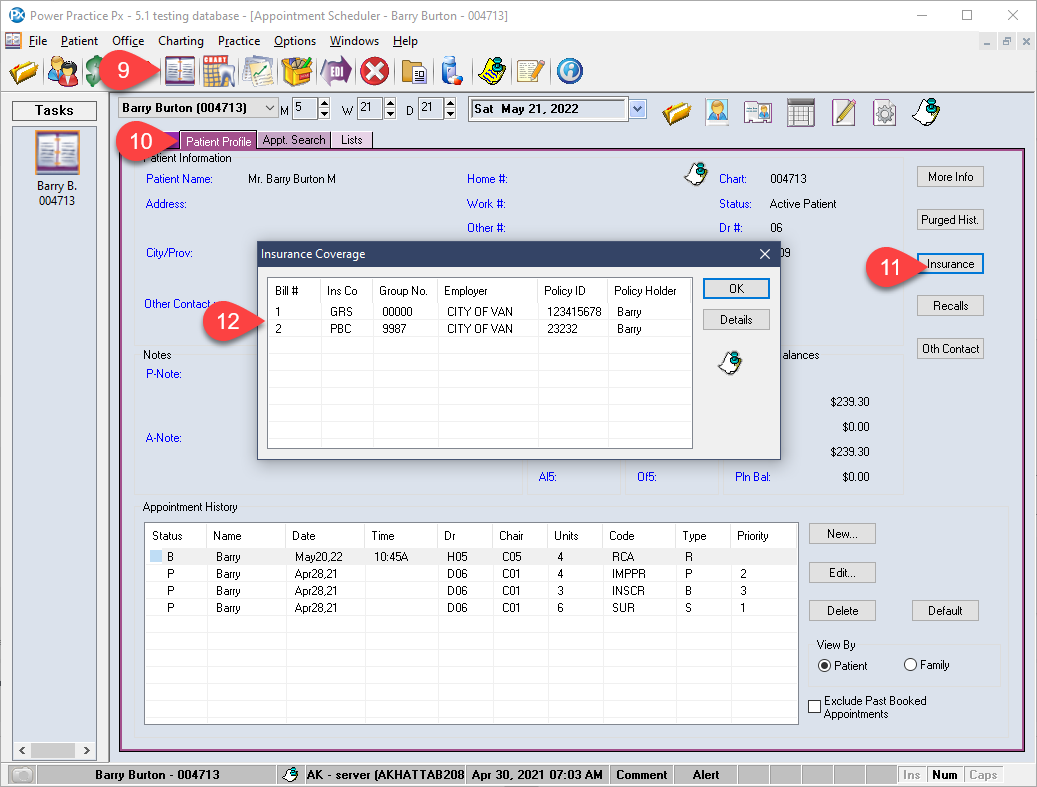Viewport: 1037px width, 787px height.
Task: Click the pinned note icon in scheduler bar
Action: coord(927,112)
